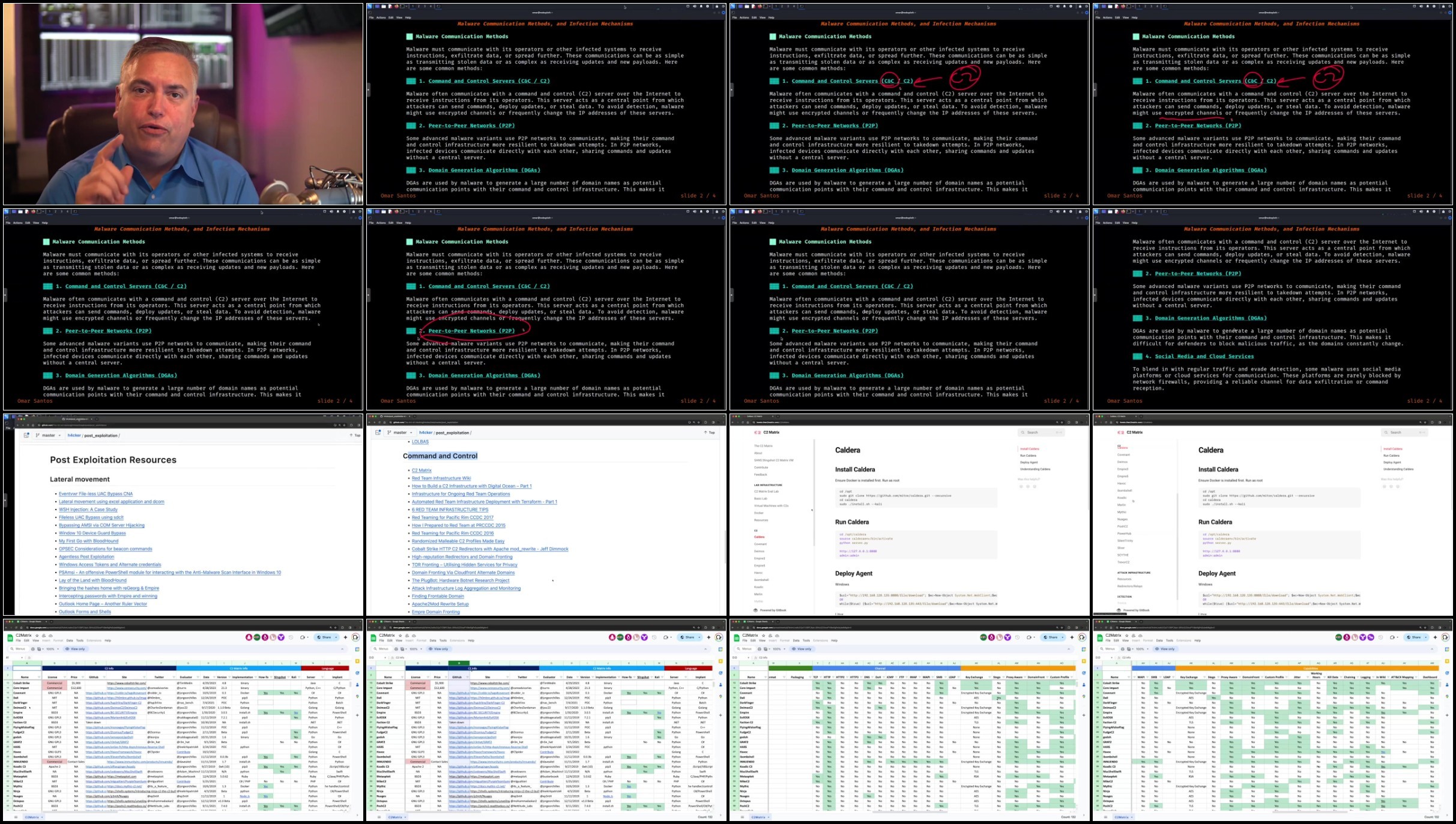Image resolution: width=1456 pixels, height=824 pixels.
Task: Open the Data menu in the A1-selected Sheets frame
Action: point(70,640)
